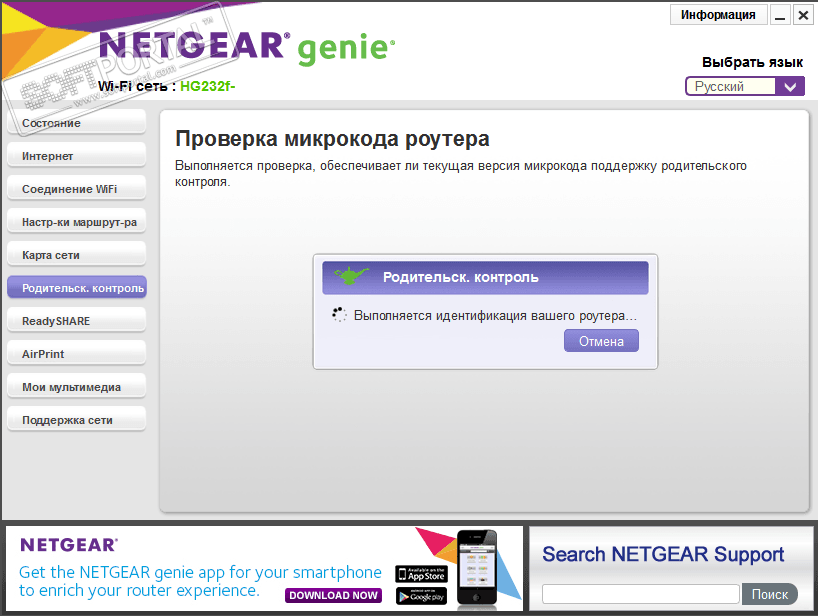Click the NETGEAR logo in bottom banner
The height and width of the screenshot is (616, 818).
click(69, 545)
